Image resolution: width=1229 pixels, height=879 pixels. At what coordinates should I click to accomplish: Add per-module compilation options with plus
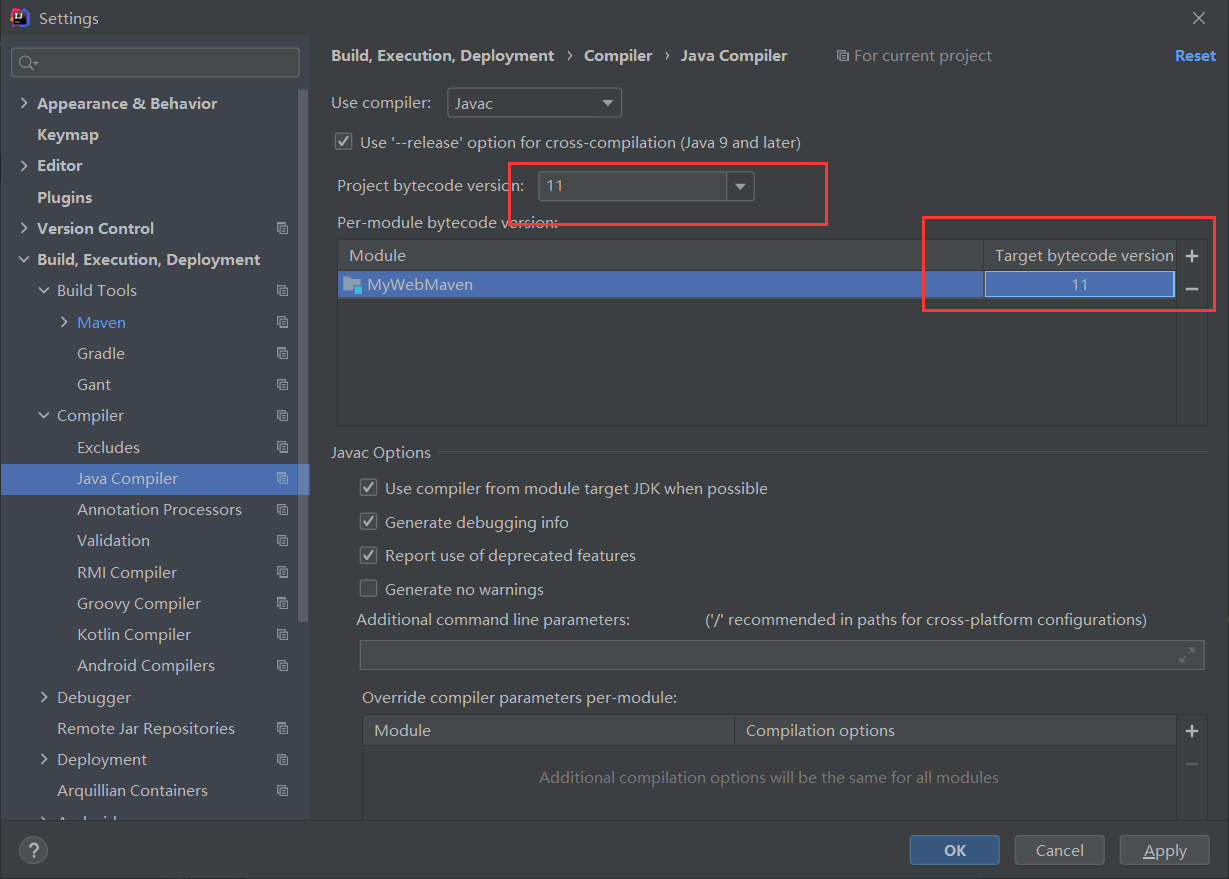[x=1191, y=731]
